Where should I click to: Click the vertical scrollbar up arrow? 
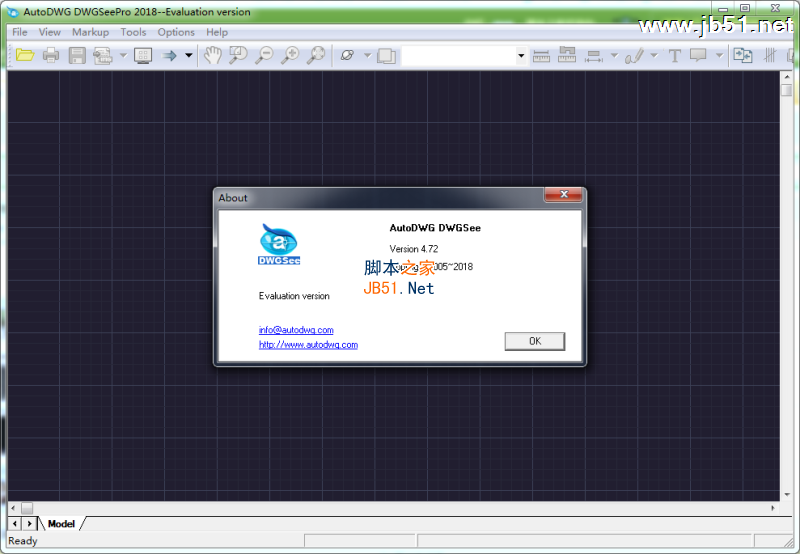(x=787, y=77)
